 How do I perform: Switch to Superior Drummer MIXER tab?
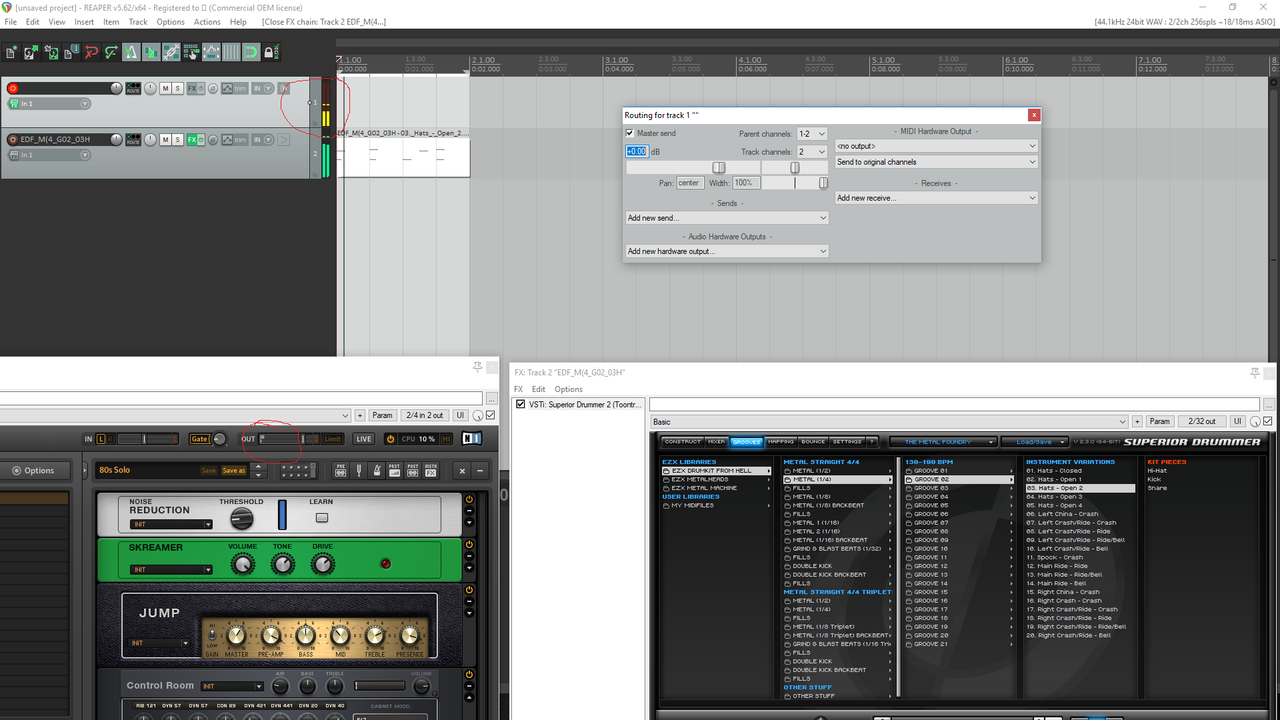716,441
